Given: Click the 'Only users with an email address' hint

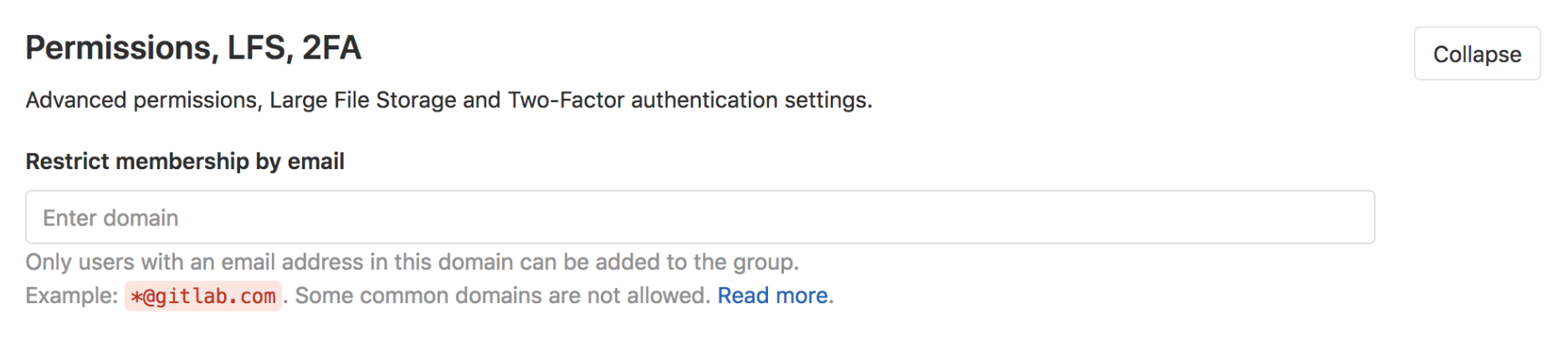Looking at the screenshot, I should point(412,262).
